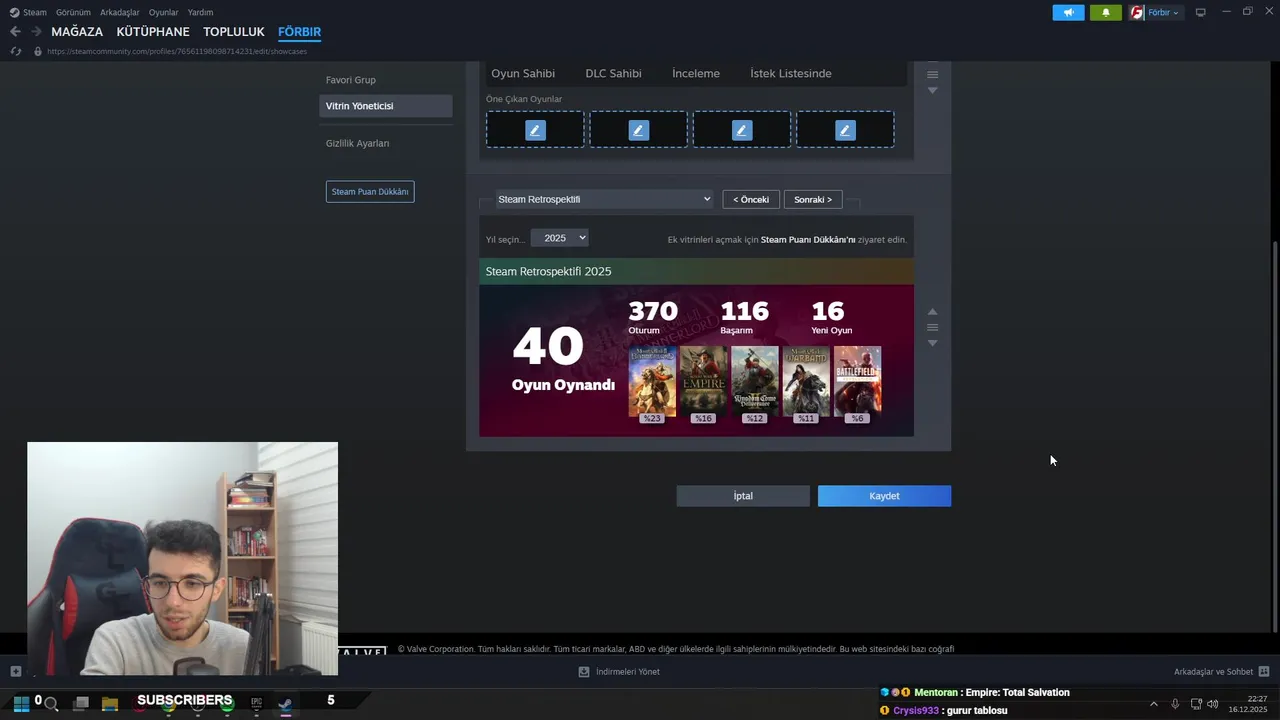Viewport: 1280px width, 720px height.
Task: Select the Oyun Sahibi tab
Action: pos(523,73)
